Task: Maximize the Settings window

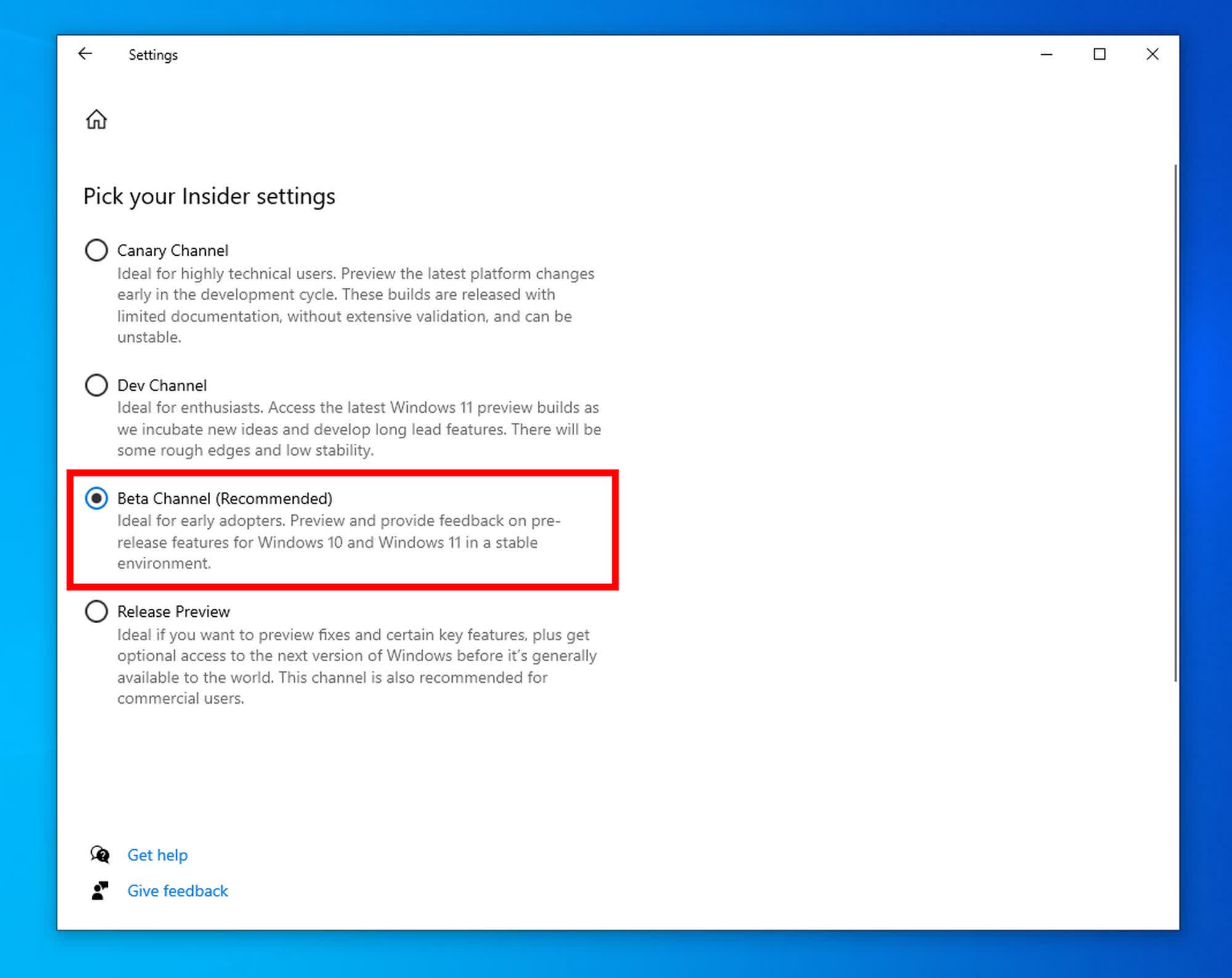Action: click(x=1099, y=54)
